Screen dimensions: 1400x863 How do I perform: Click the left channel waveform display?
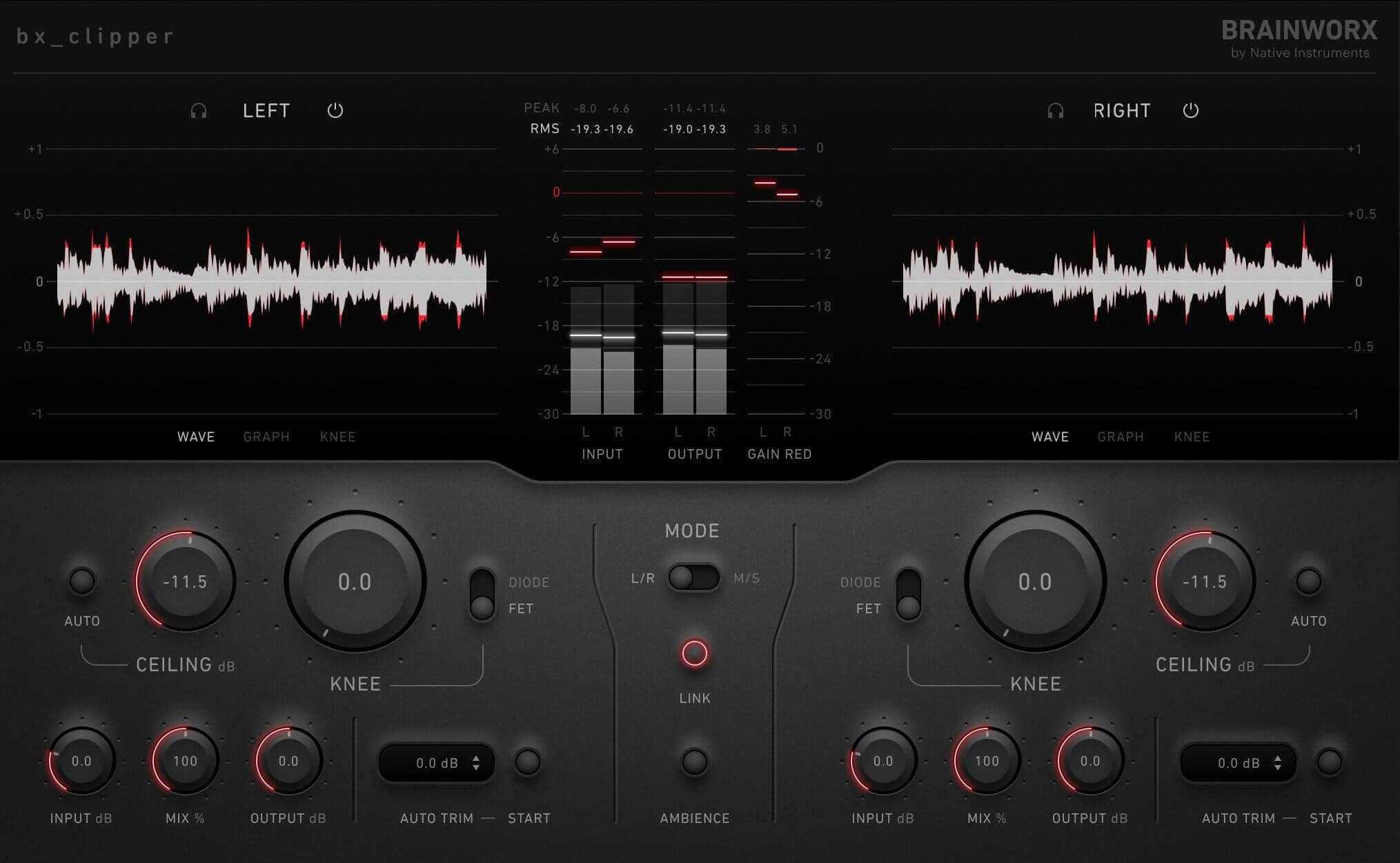tap(272, 281)
